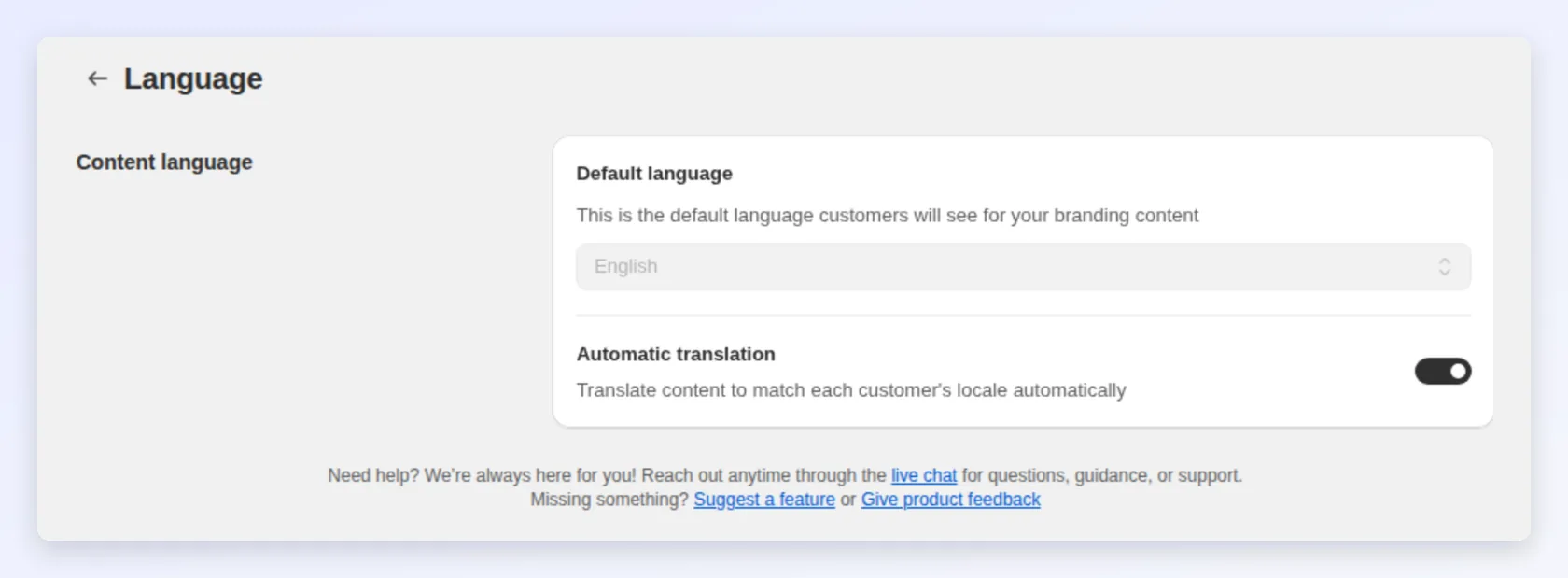Select the Language page heading
This screenshot has width=1568, height=578.
point(193,79)
